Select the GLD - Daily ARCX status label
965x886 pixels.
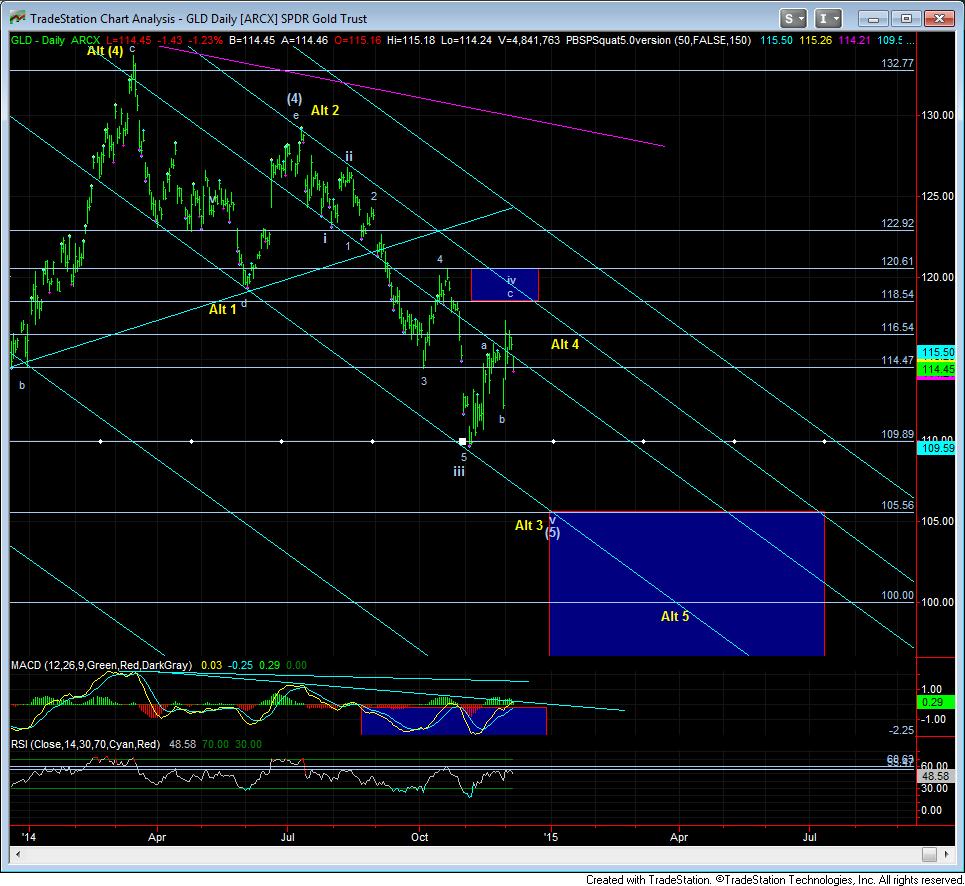click(x=55, y=41)
